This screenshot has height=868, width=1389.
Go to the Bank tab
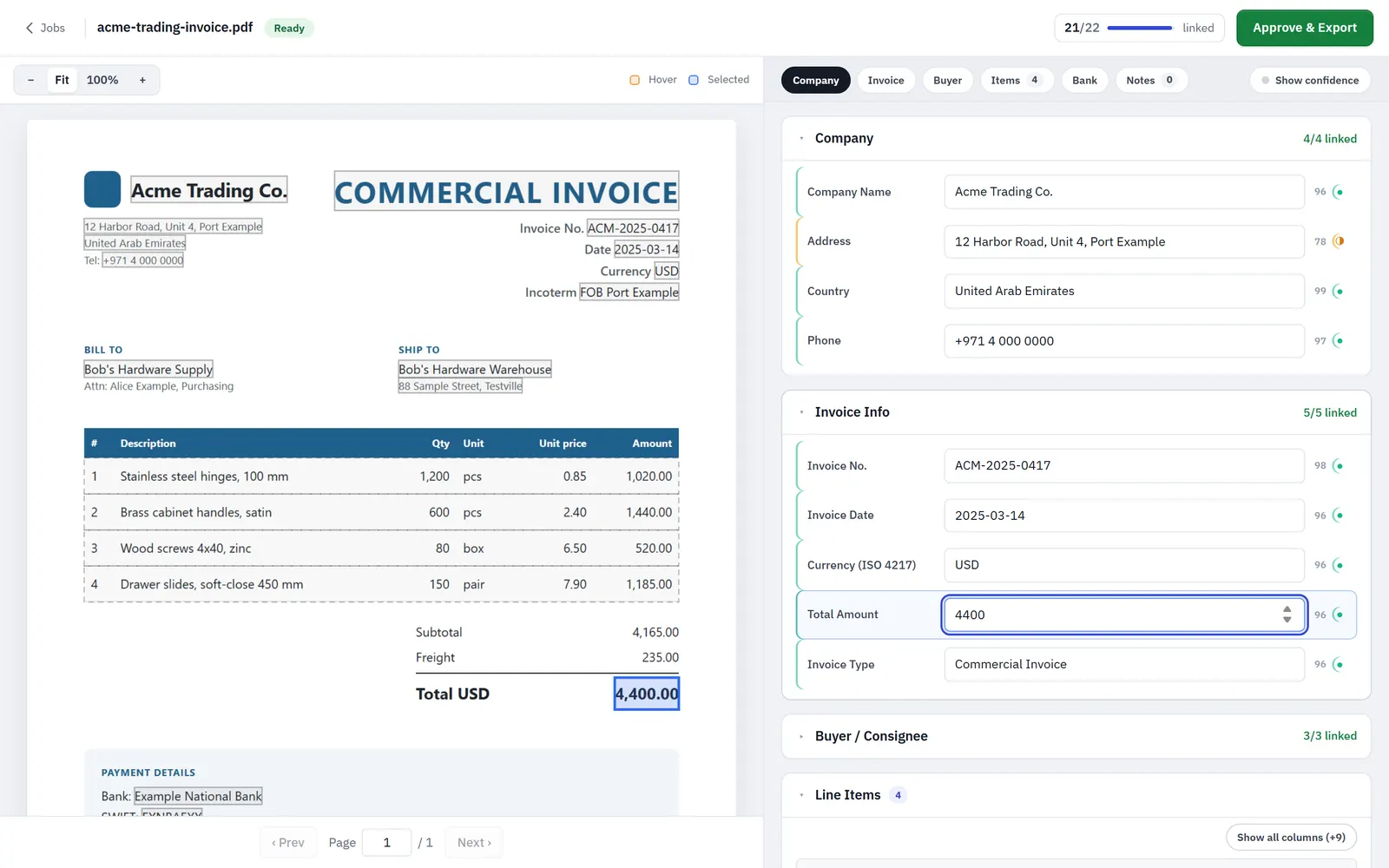[1084, 80]
